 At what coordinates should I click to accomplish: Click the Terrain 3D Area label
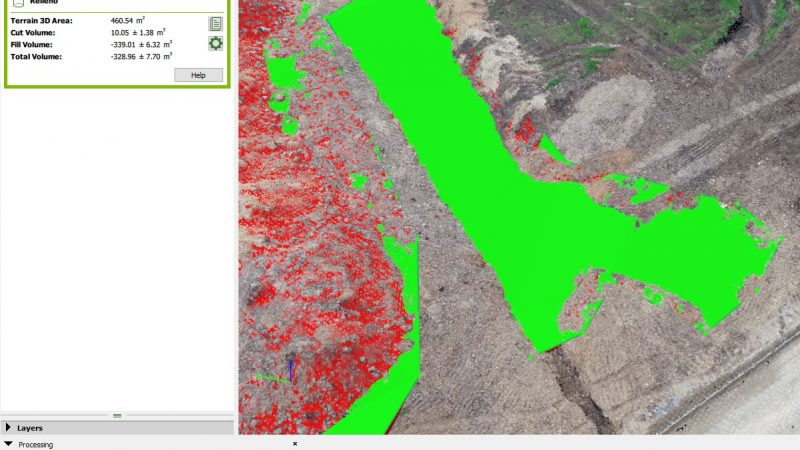click(x=41, y=21)
